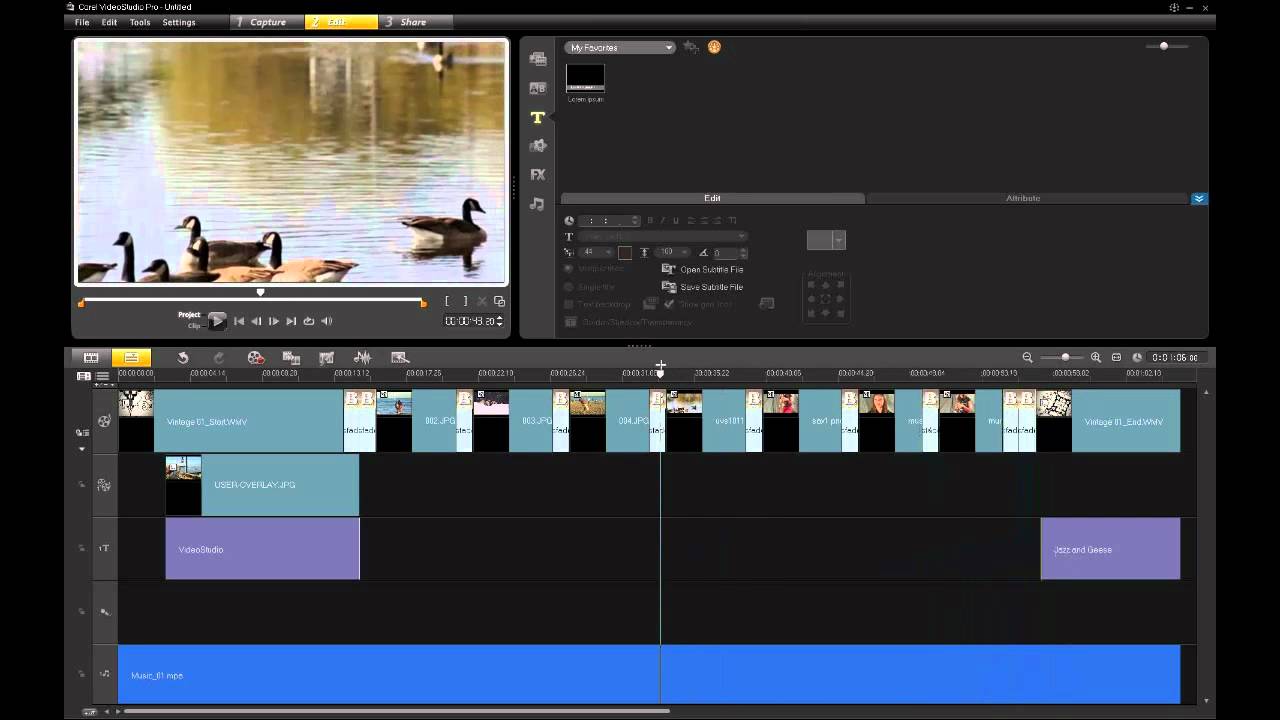1280x720 pixels.
Task: Collapse the options panel double-arrow
Action: 1199,198
